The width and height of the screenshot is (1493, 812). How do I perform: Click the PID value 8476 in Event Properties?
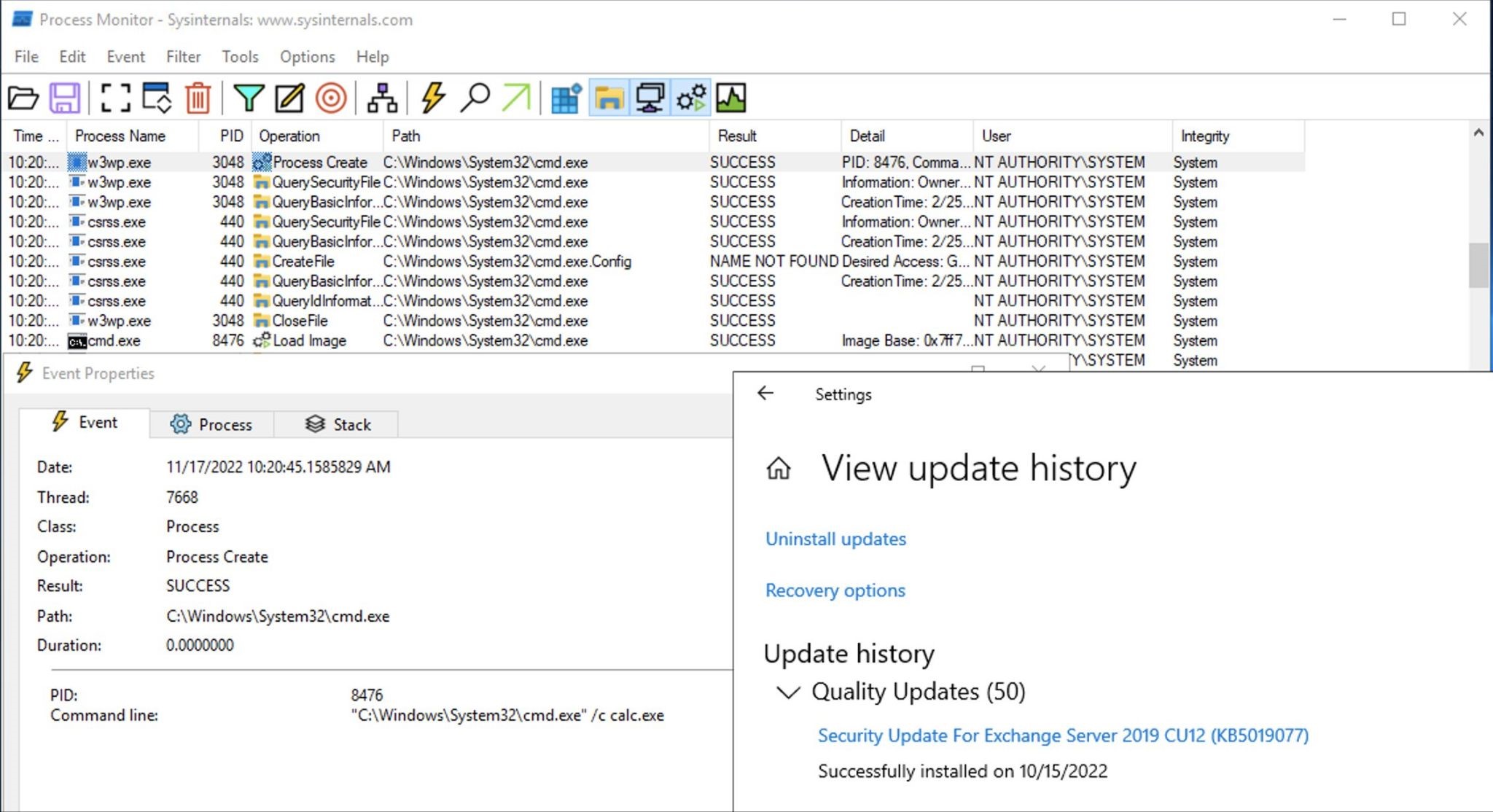367,695
